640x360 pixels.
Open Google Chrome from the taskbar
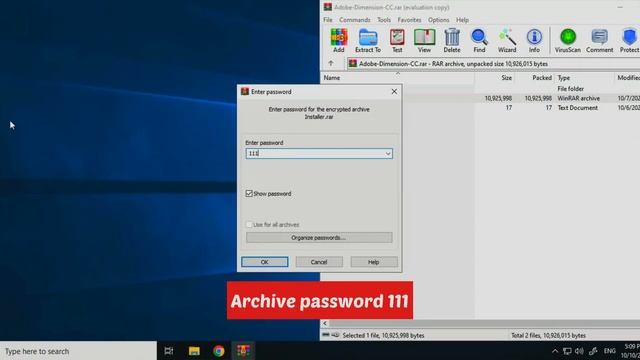coord(219,351)
